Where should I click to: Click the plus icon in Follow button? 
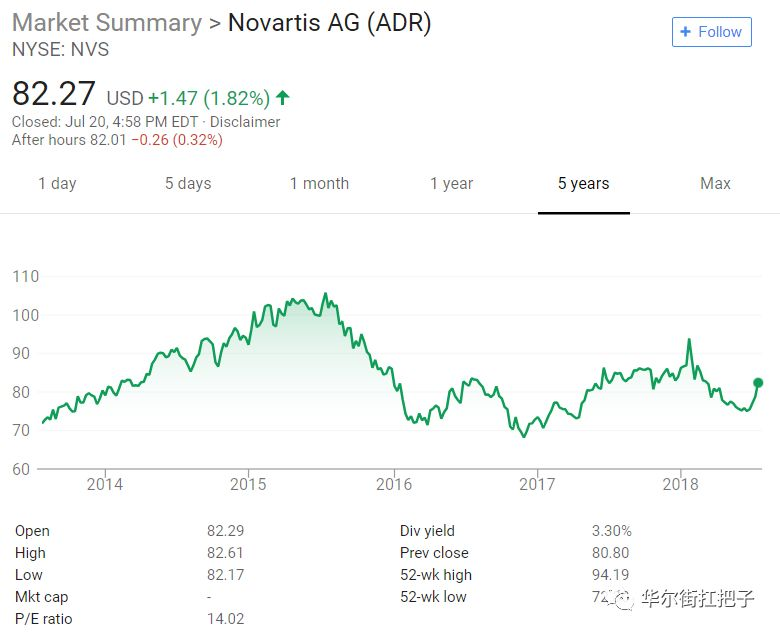point(685,31)
